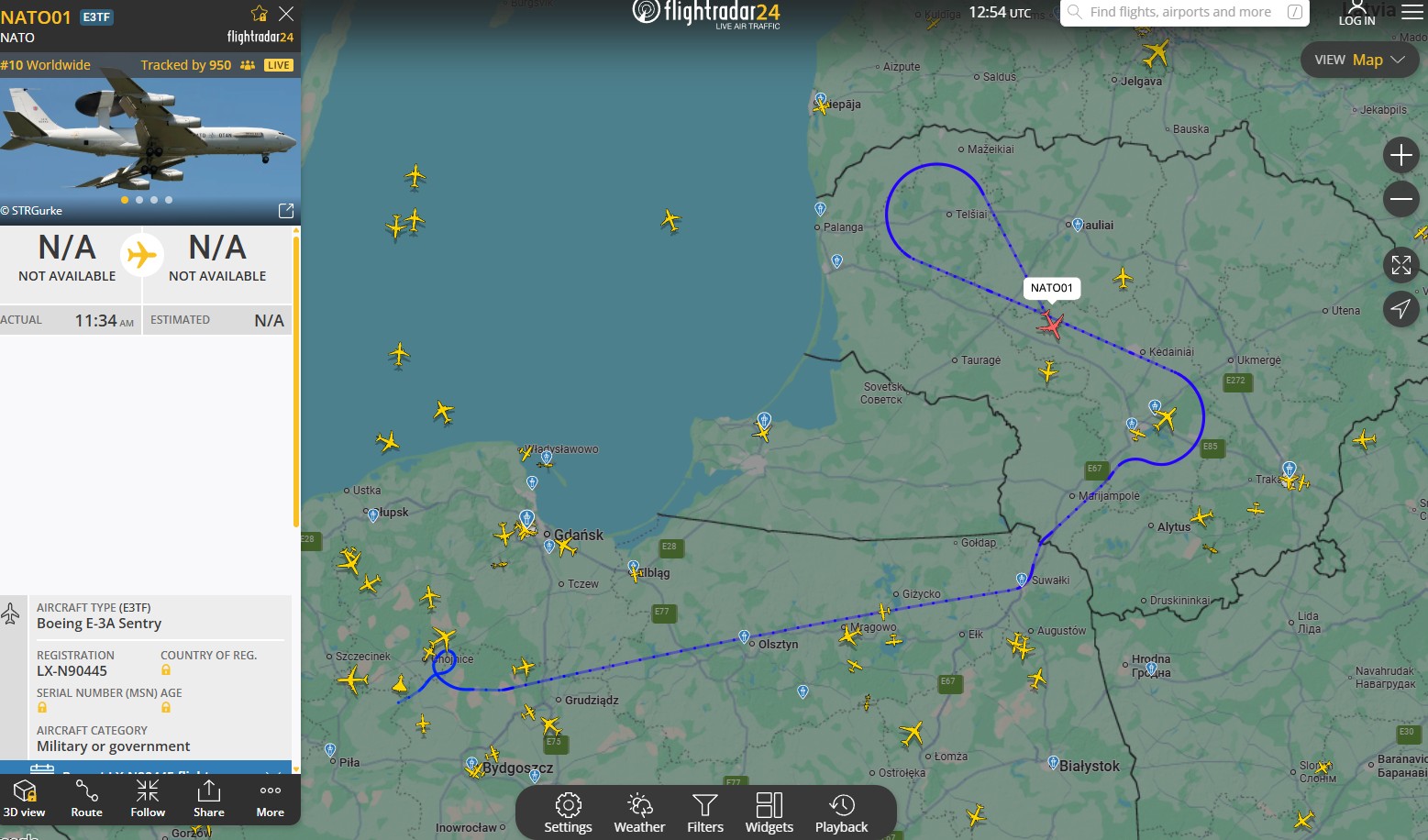This screenshot has width=1428, height=840.
Task: Click the Find flights search field
Action: tap(1184, 12)
